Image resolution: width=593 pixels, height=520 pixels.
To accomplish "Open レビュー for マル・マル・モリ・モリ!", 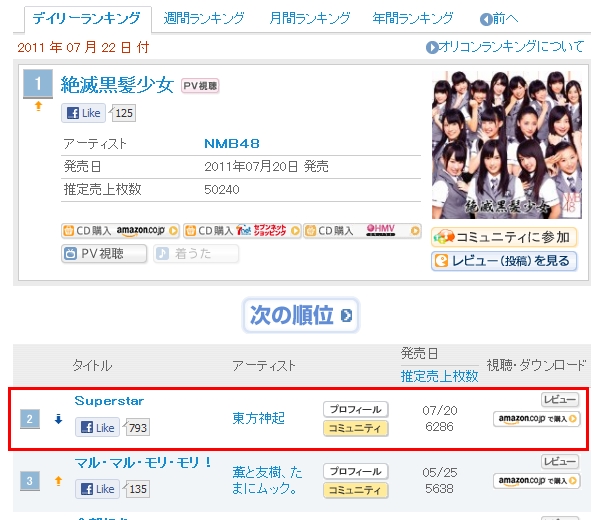I will (560, 461).
